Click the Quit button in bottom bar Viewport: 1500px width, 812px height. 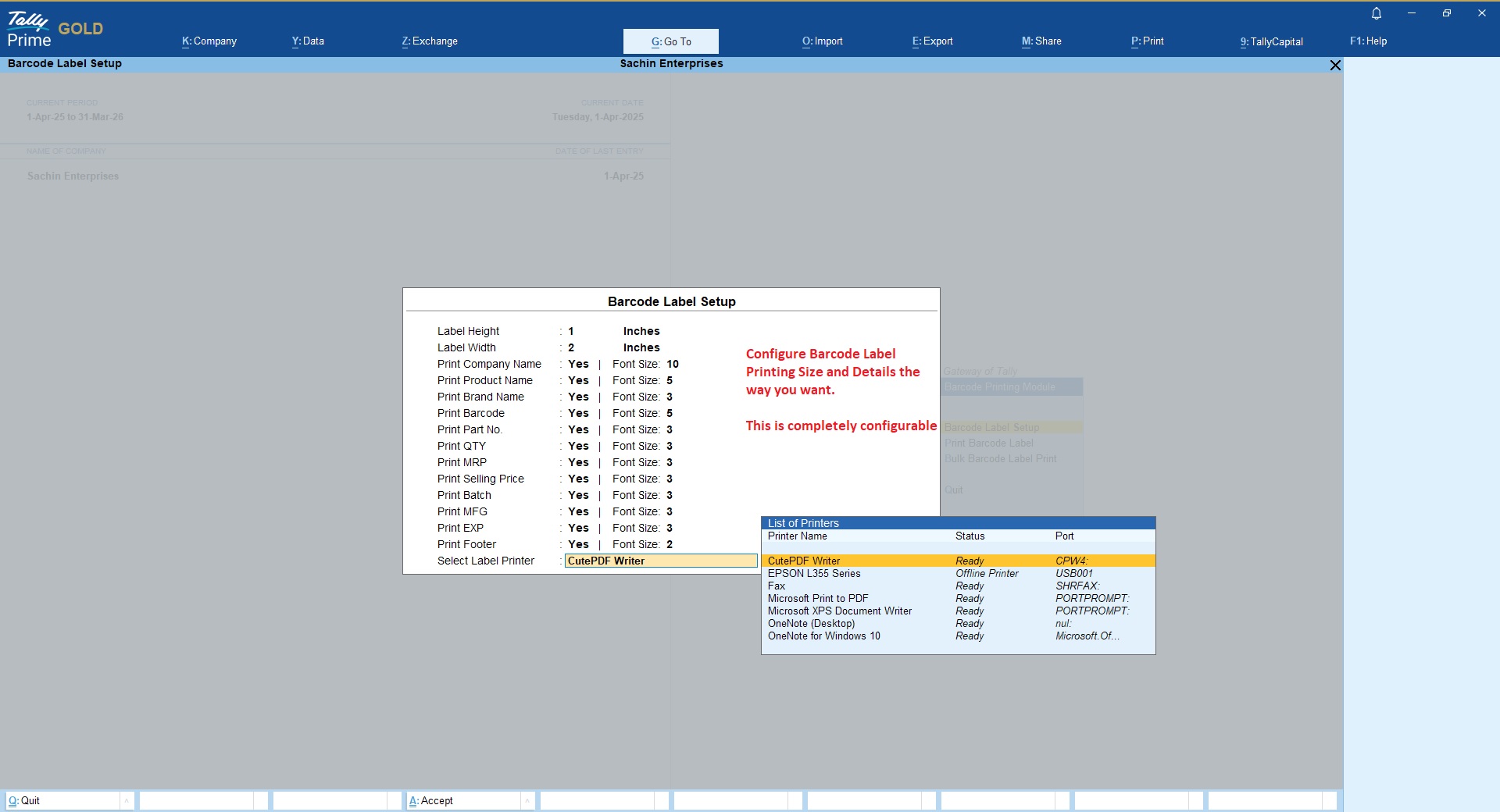[x=24, y=800]
